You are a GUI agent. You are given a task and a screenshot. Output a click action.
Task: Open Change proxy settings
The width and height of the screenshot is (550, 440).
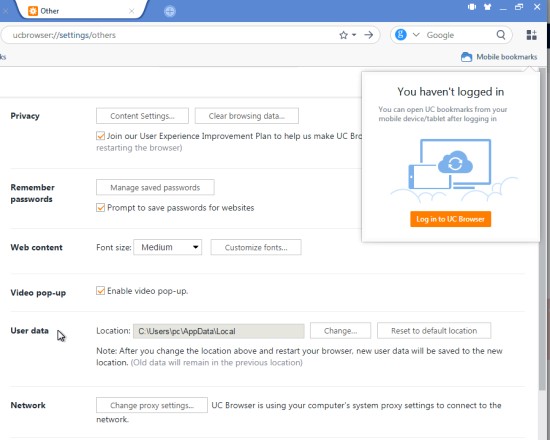pyautogui.click(x=152, y=405)
